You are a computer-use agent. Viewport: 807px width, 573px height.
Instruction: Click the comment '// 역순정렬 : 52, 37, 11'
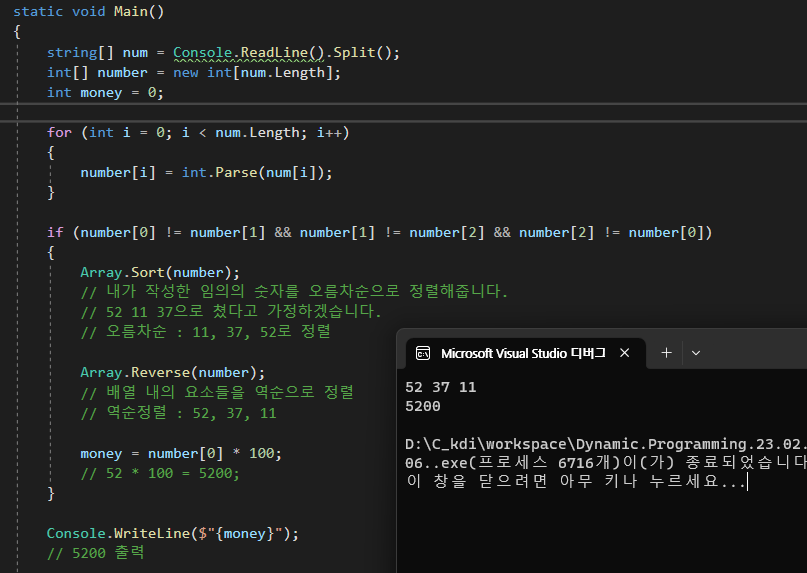pos(179,413)
